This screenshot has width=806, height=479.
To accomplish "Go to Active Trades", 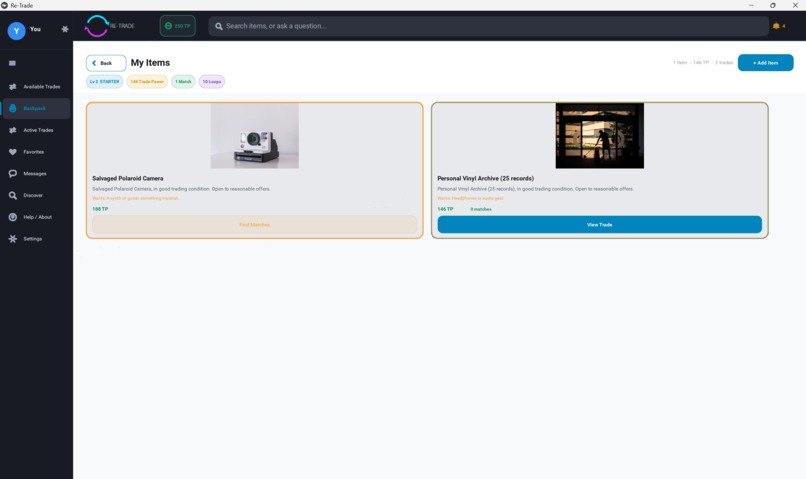I will (36, 131).
